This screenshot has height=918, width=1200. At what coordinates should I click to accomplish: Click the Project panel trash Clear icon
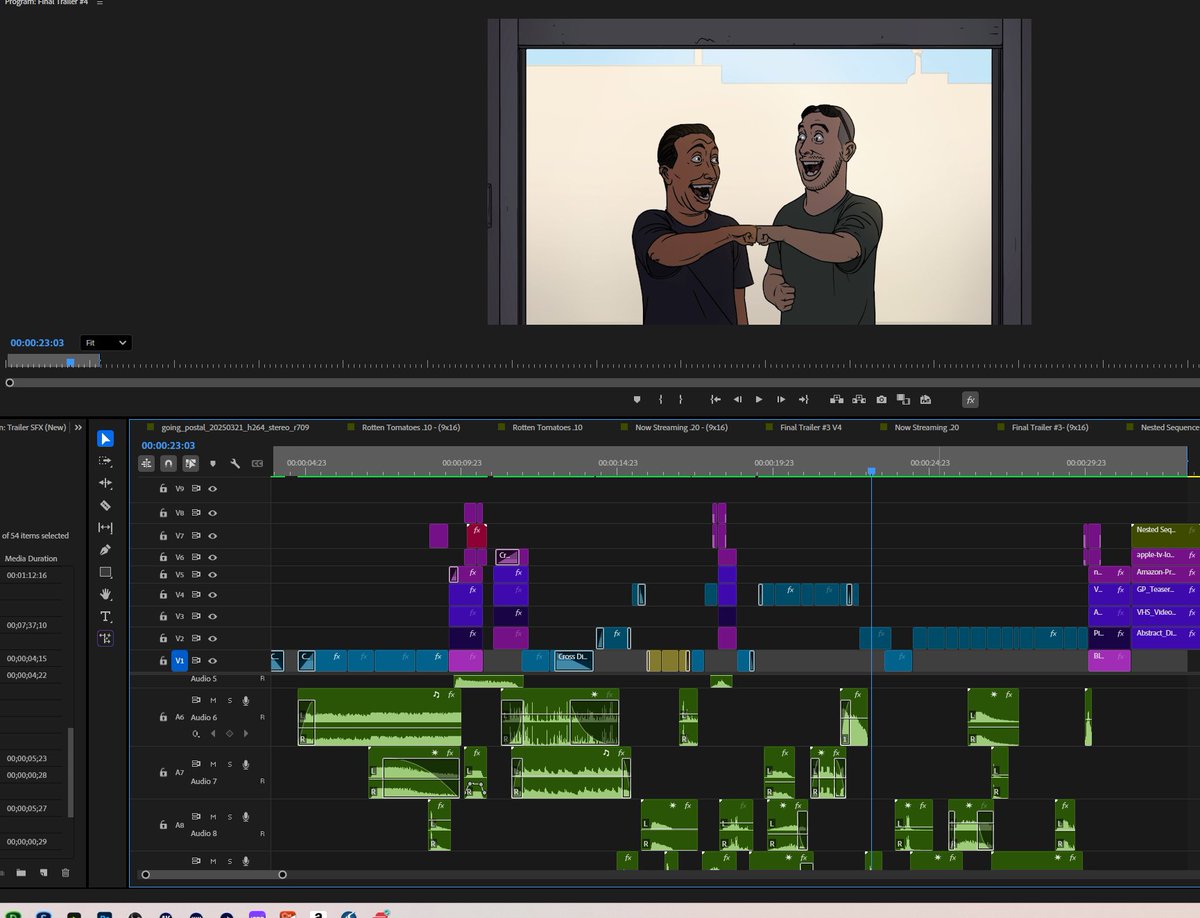65,873
